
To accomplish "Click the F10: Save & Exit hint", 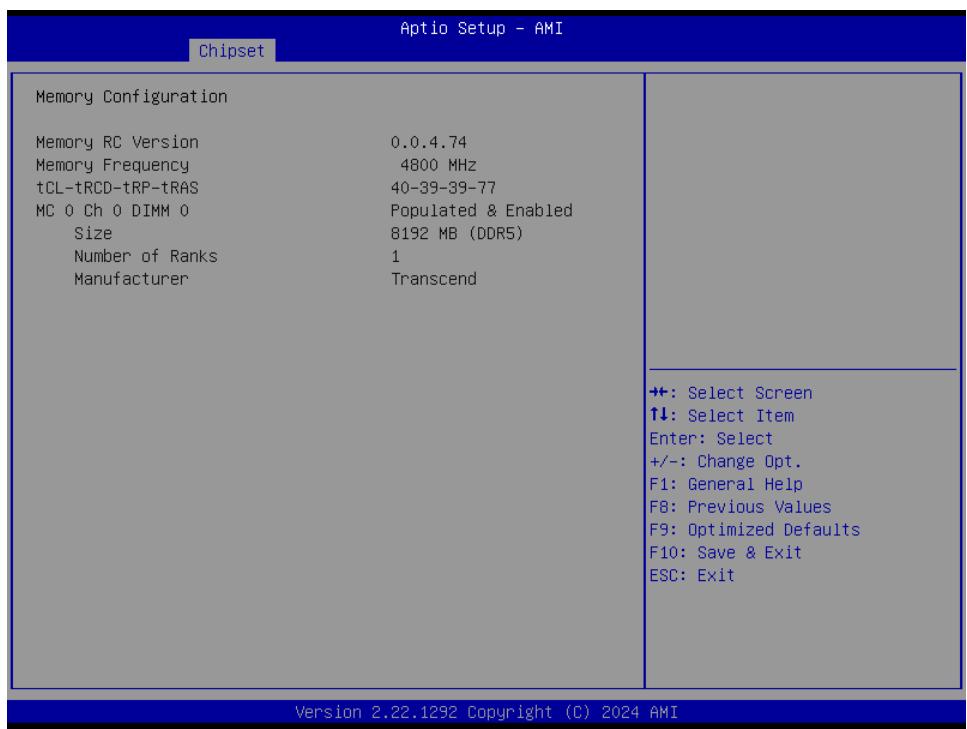I will 726,553.
